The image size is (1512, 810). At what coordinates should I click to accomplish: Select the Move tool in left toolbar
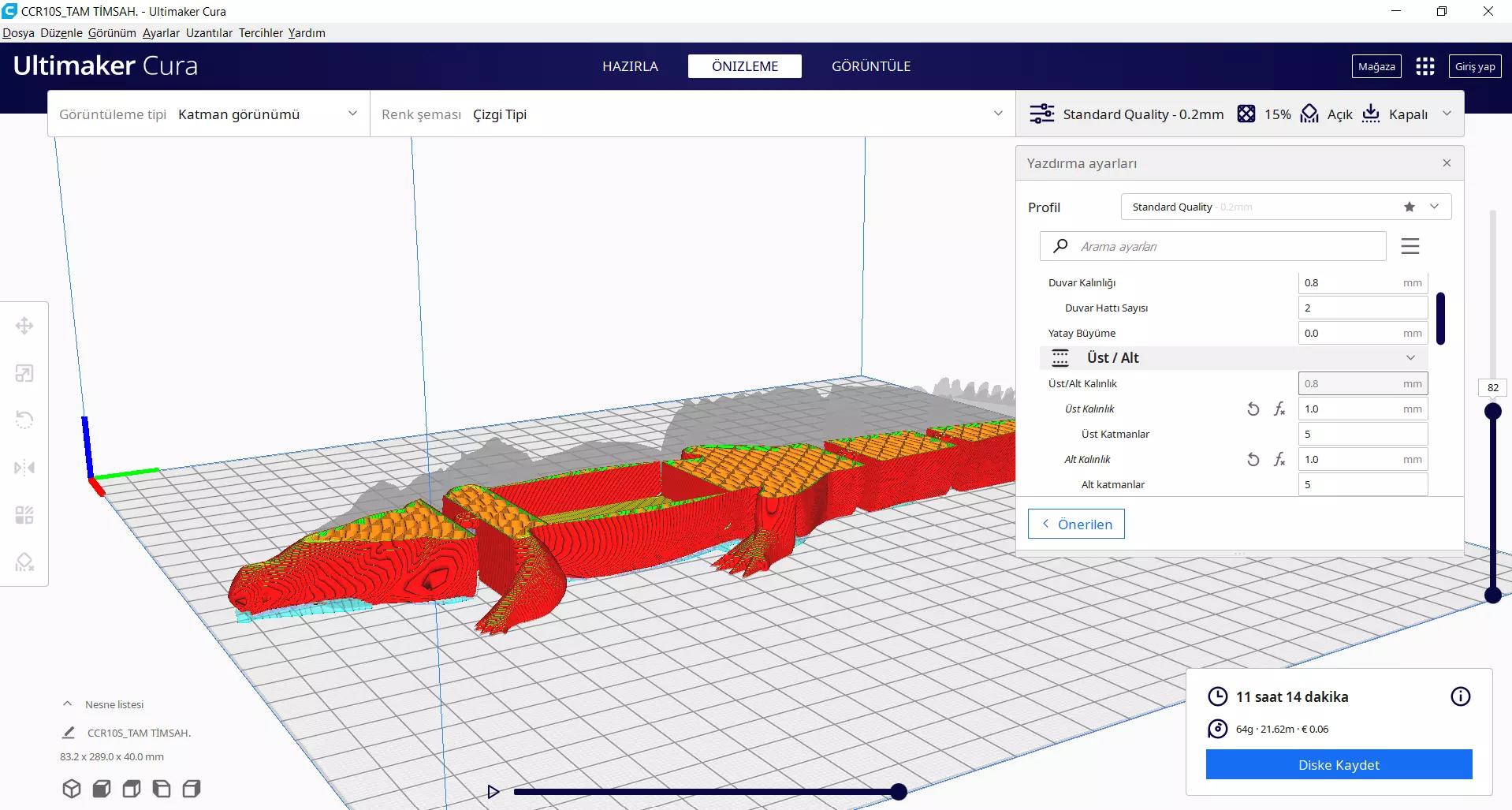(24, 326)
